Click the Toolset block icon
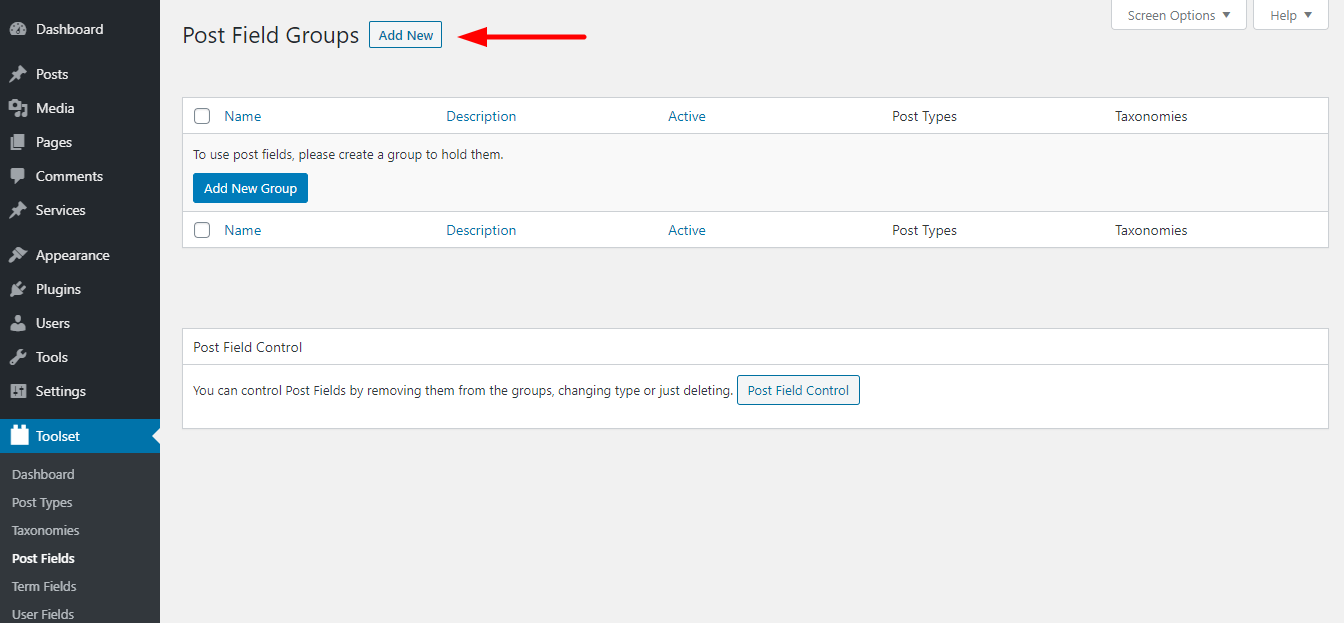The height and width of the screenshot is (623, 1344). [x=19, y=435]
